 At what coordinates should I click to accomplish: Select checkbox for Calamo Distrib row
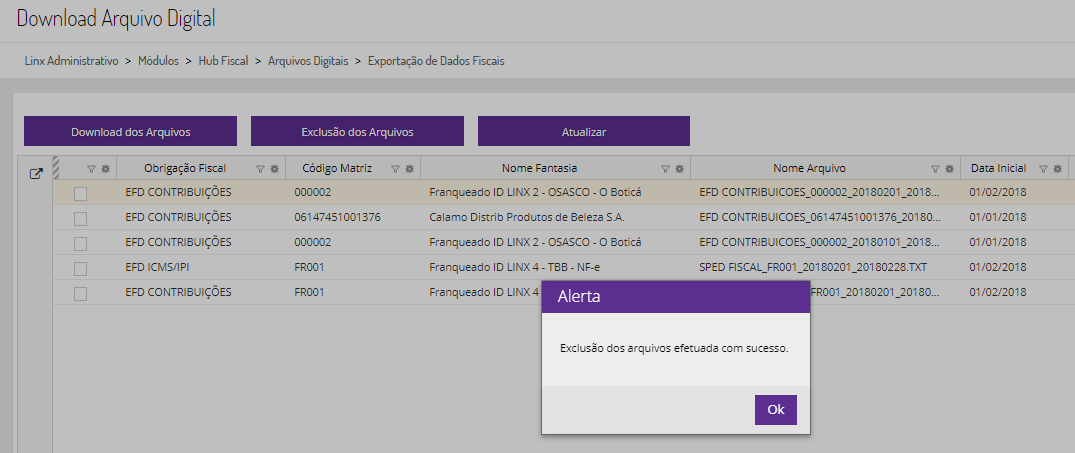[x=80, y=218]
